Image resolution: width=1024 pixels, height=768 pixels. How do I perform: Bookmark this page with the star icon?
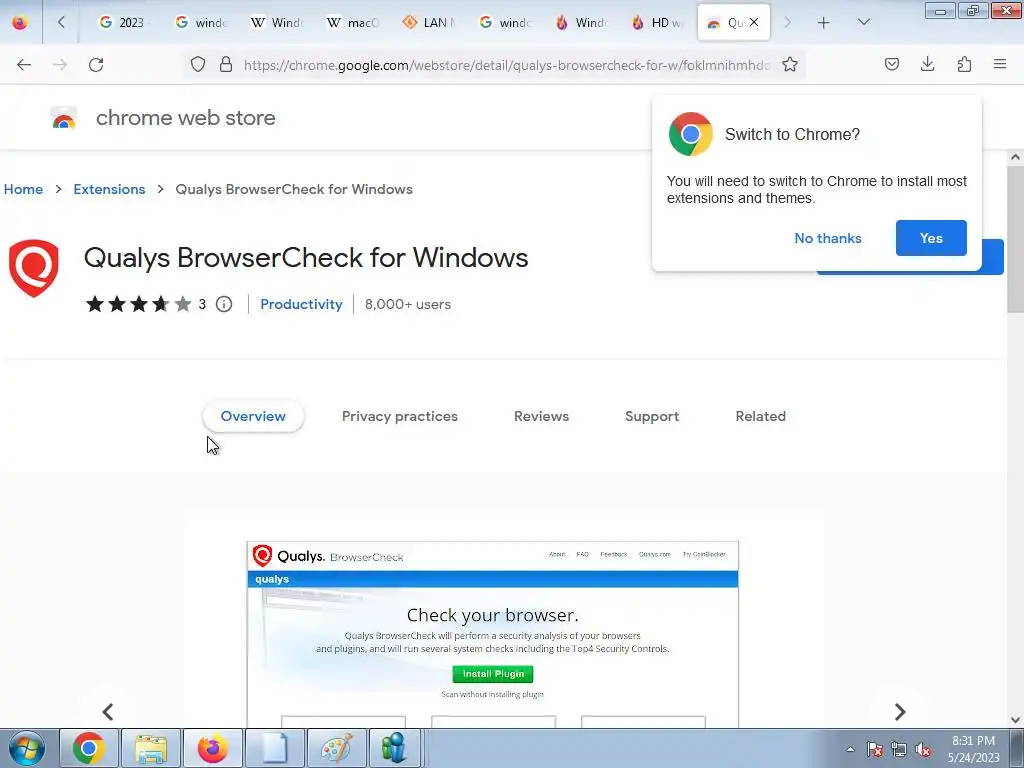pos(790,64)
